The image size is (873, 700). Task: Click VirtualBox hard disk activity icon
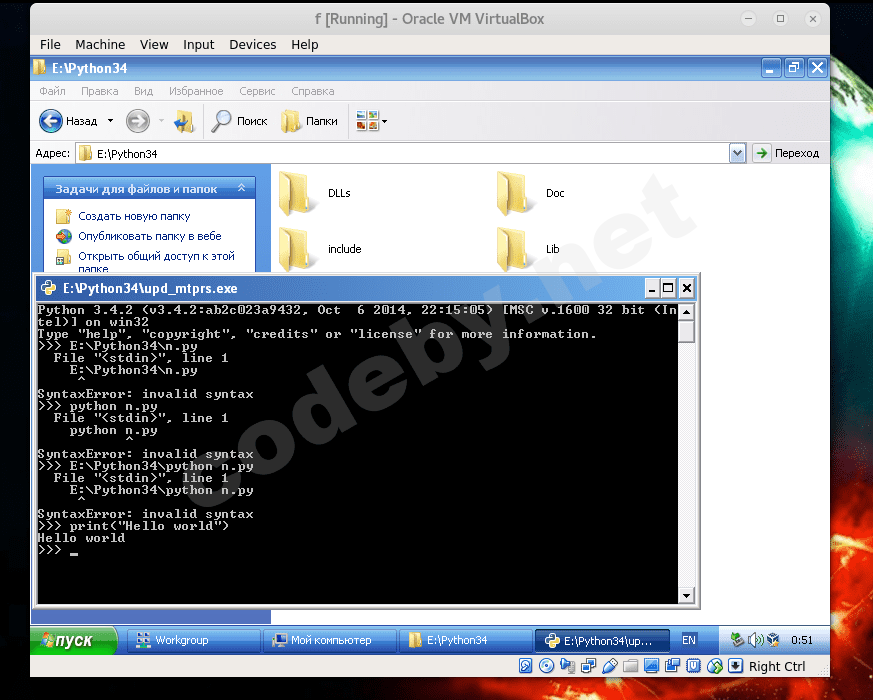526,666
